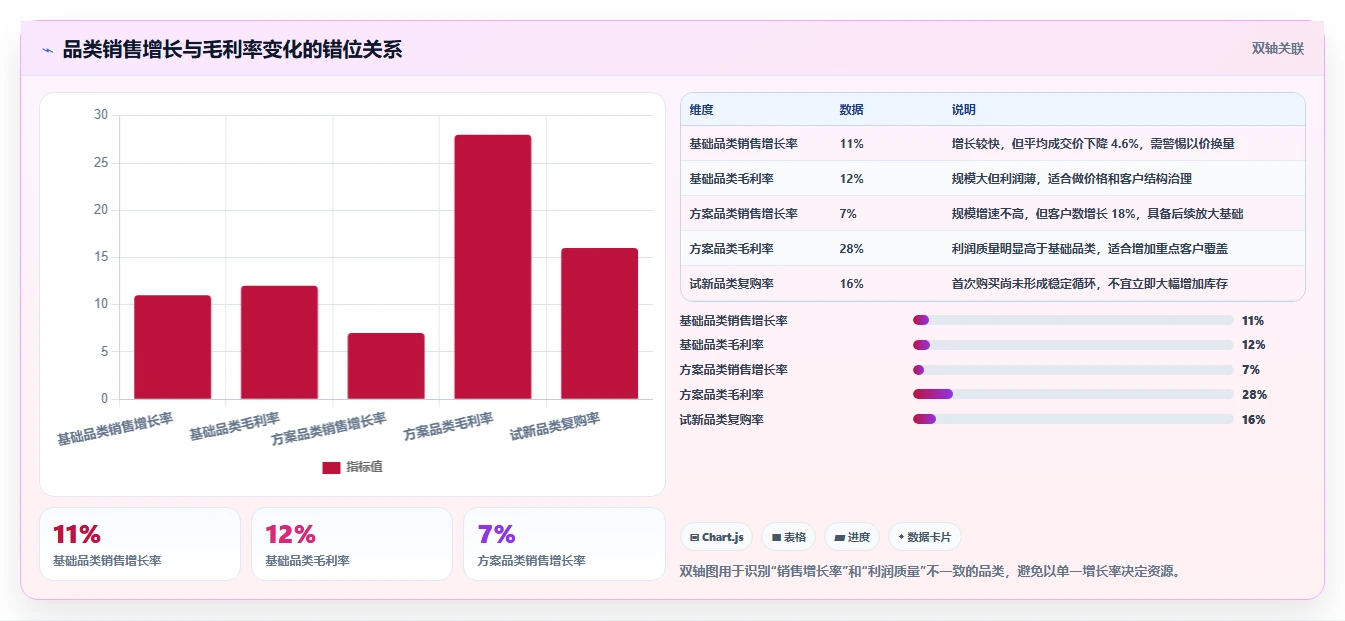Click the 28% value in table
This screenshot has width=1345, height=621.
pos(852,249)
